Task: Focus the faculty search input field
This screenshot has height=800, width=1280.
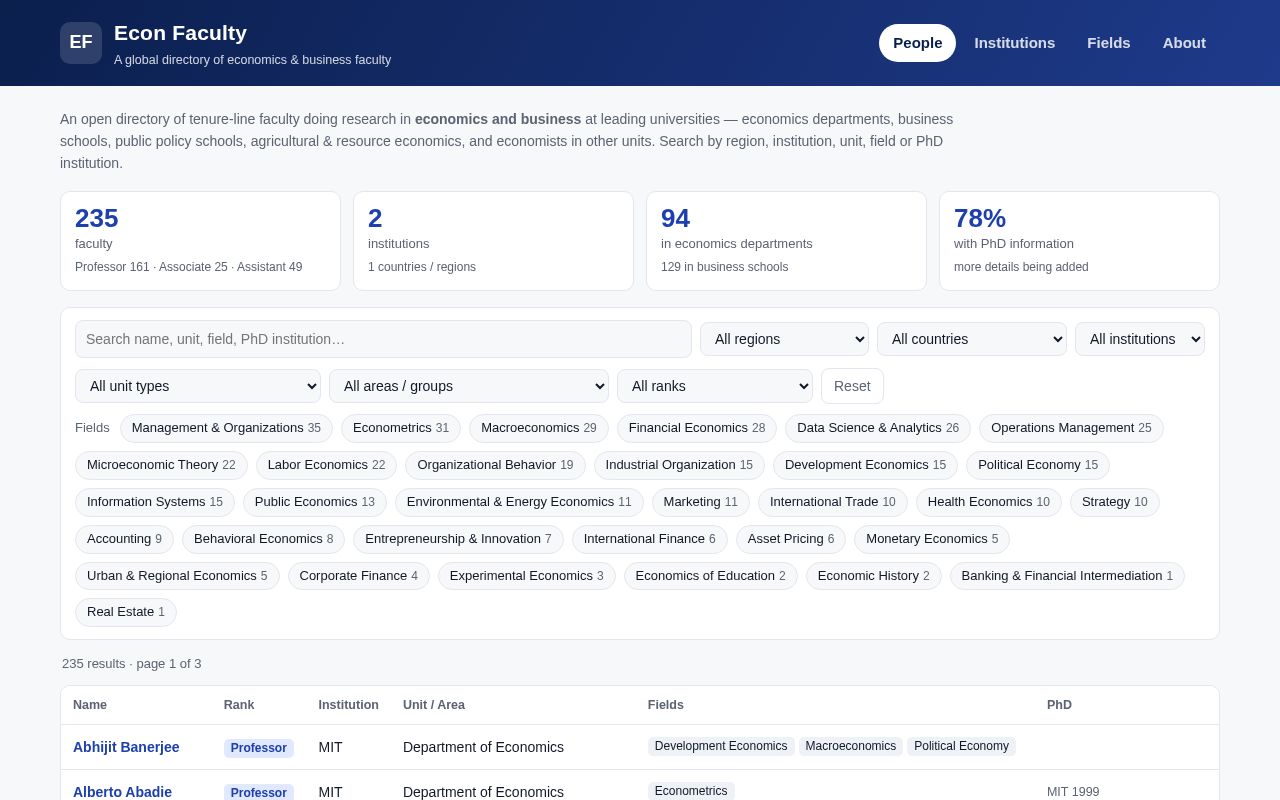Action: 383,339
